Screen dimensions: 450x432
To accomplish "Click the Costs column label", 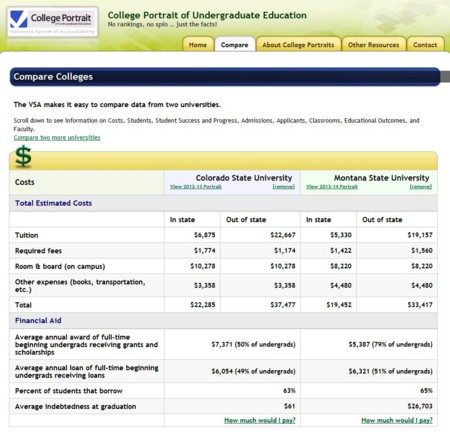I will (x=25, y=182).
